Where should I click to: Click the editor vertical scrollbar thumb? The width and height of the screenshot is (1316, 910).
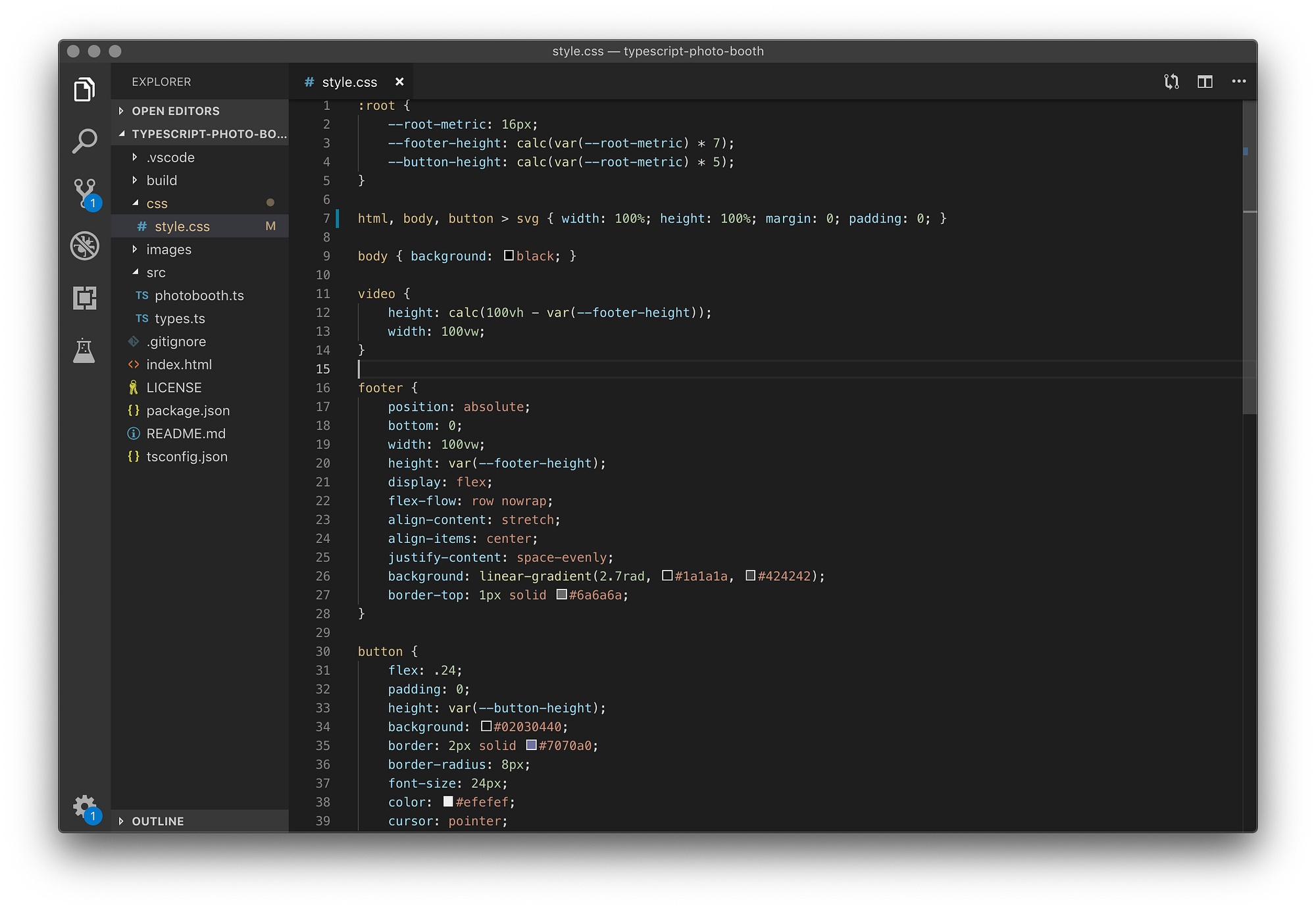click(1250, 263)
